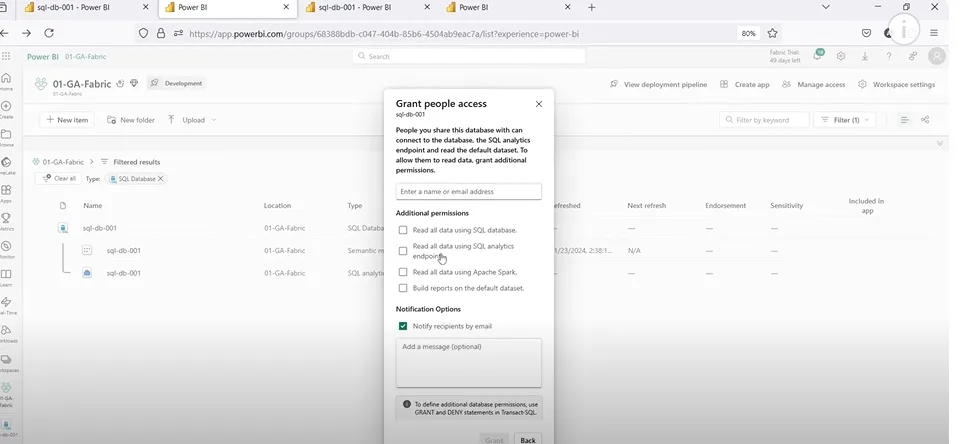Open the user account avatar
The image size is (973, 444).
(x=936, y=56)
